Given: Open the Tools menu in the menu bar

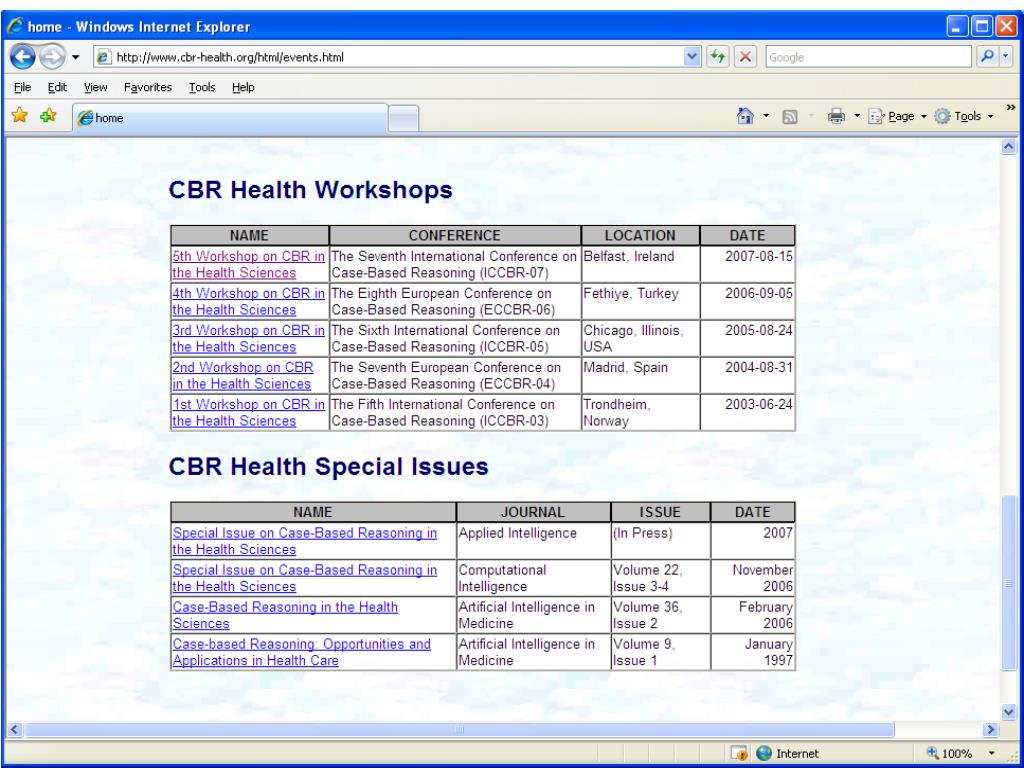Looking at the screenshot, I should coord(202,87).
